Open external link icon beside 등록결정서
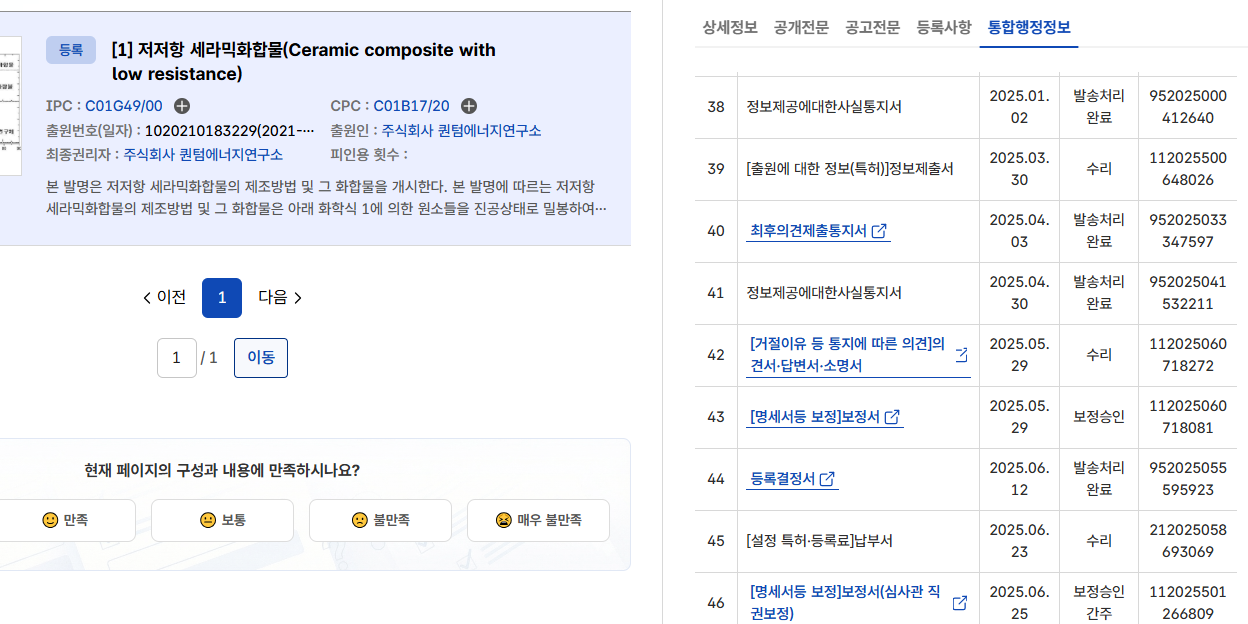The image size is (1248, 624). pyautogui.click(x=827, y=479)
